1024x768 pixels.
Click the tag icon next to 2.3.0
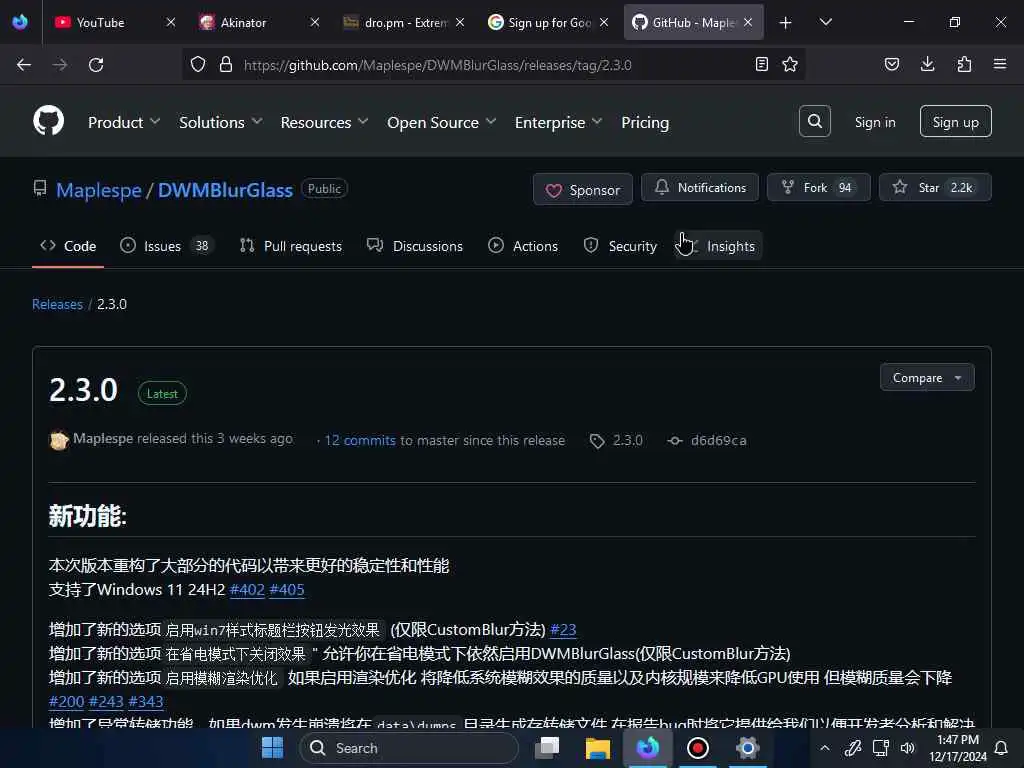point(597,441)
